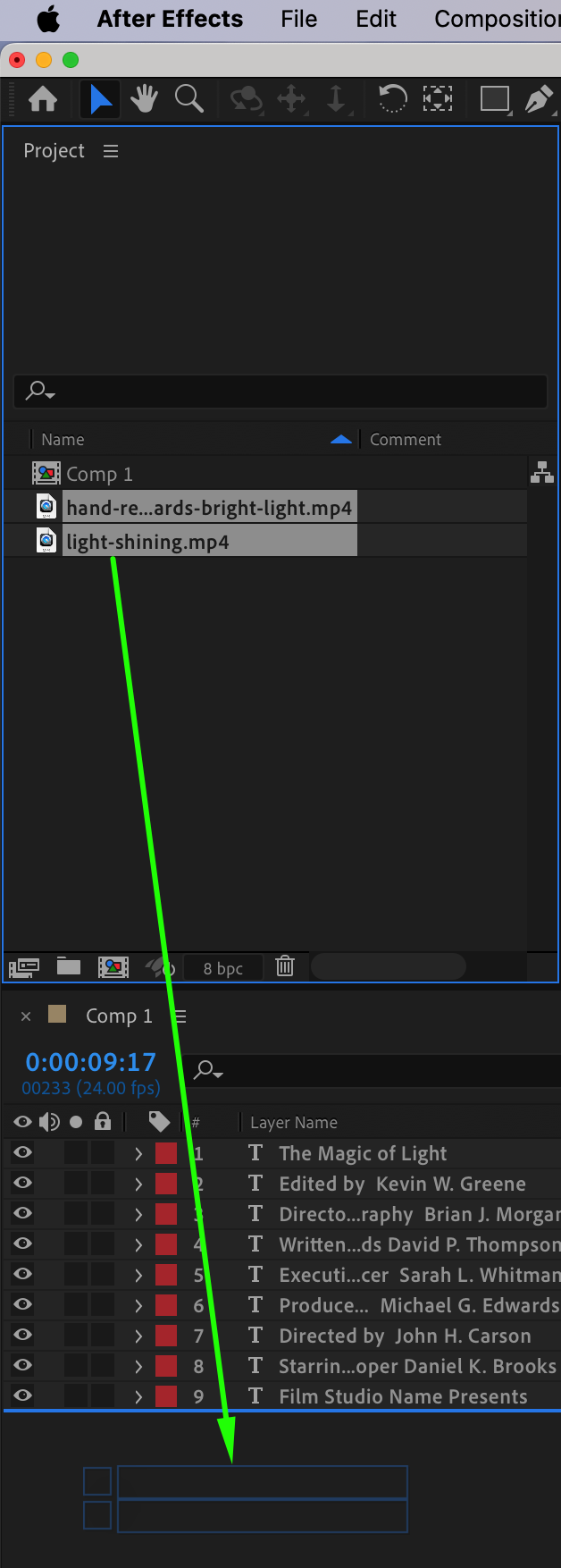Click the 8 bpc color depth button
The image size is (561, 1568).
223,968
